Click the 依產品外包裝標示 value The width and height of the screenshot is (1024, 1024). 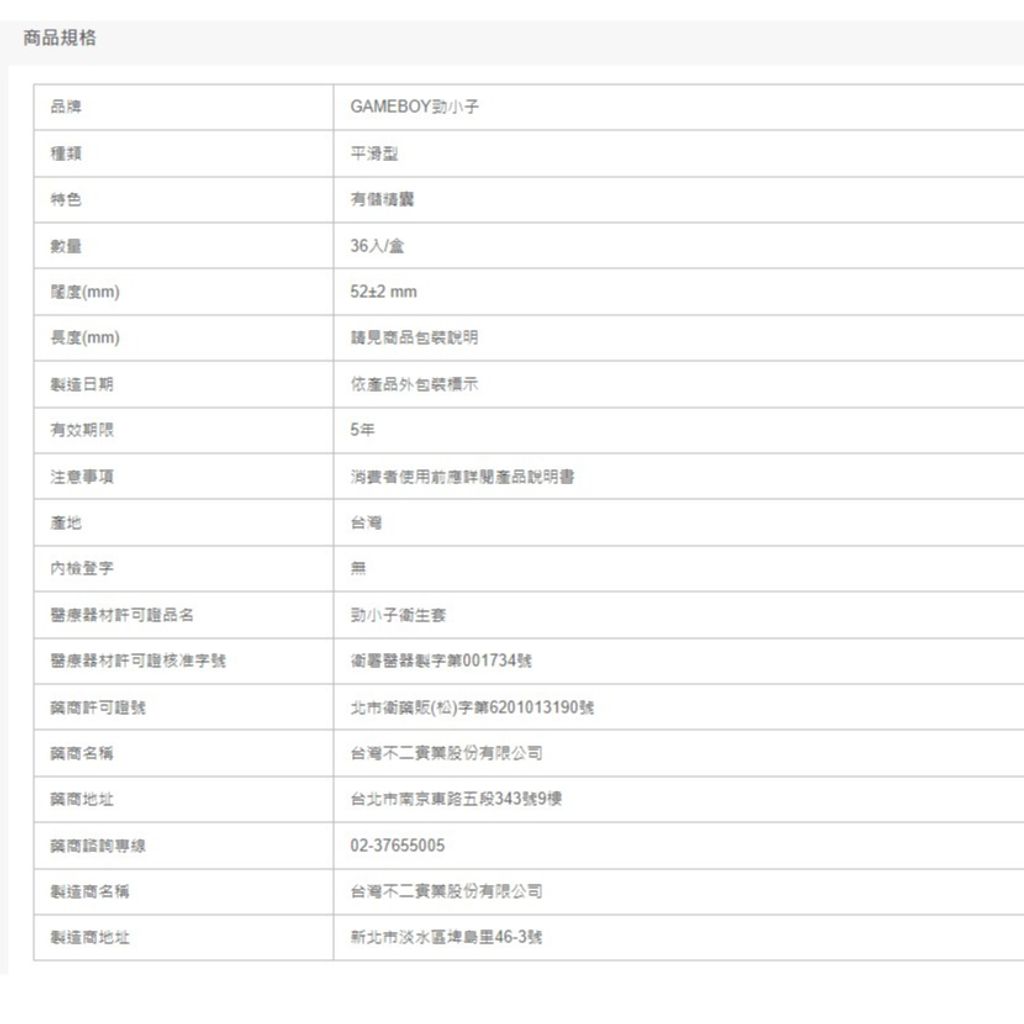[x=414, y=384]
